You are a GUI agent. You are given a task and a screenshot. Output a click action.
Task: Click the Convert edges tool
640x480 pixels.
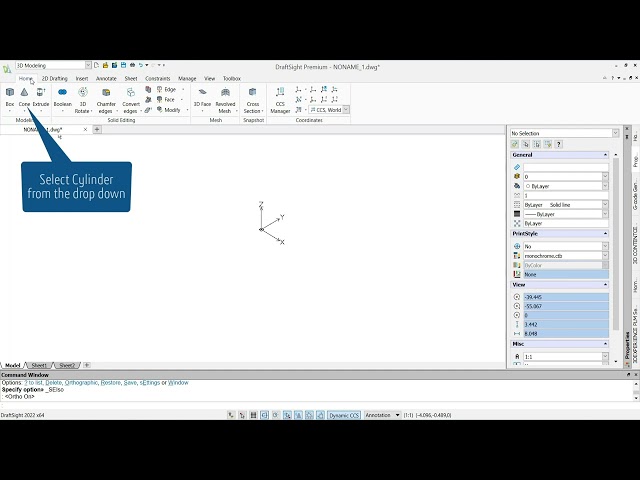click(131, 100)
